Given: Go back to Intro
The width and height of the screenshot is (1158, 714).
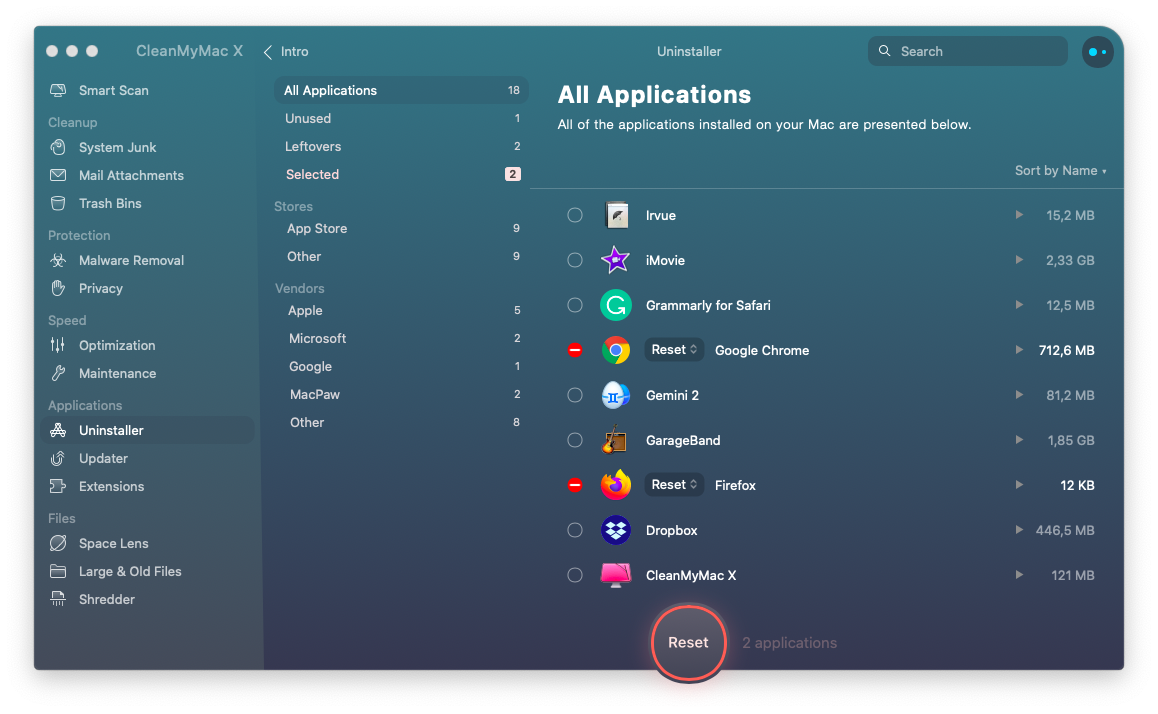Looking at the screenshot, I should click(x=287, y=52).
